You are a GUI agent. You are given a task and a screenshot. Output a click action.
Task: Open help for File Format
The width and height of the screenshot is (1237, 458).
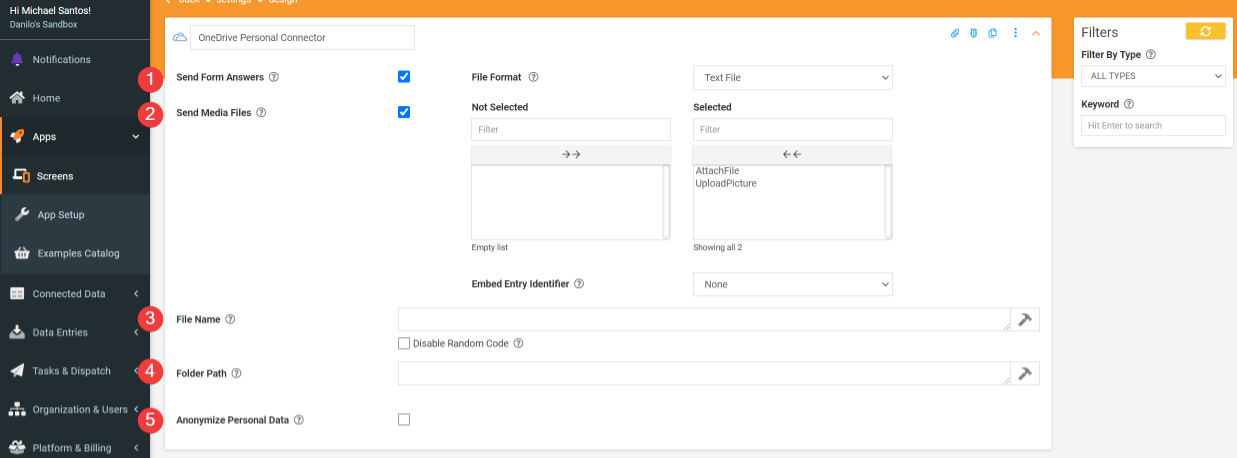(533, 77)
